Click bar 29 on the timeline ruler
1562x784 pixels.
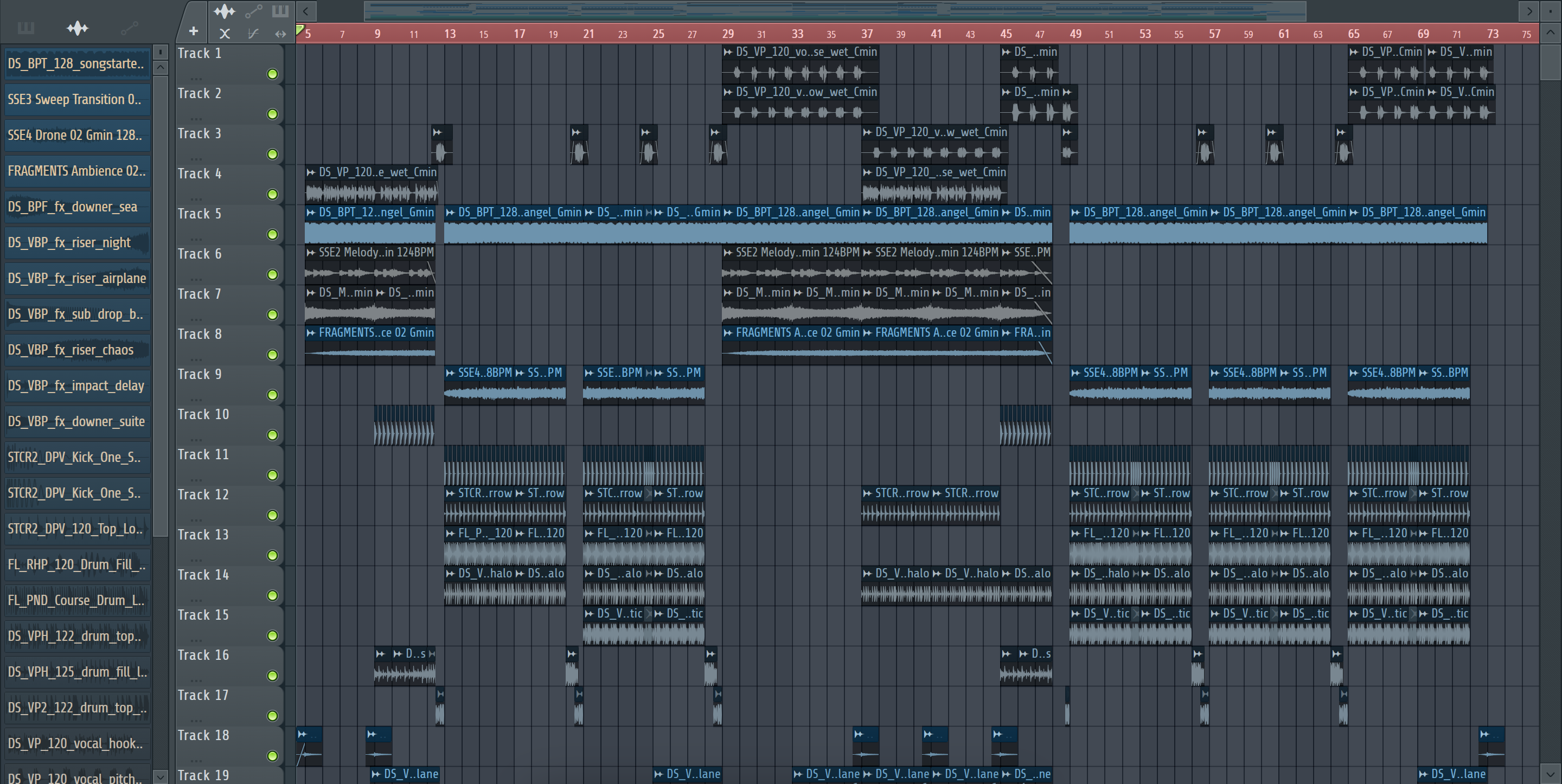728,34
